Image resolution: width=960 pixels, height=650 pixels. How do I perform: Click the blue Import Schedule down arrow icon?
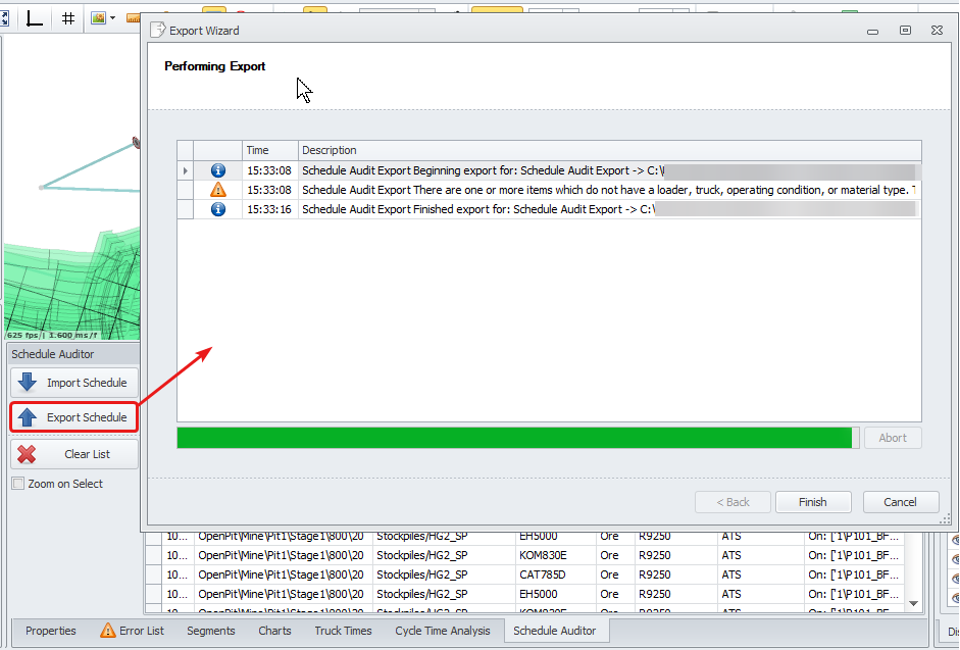point(27,382)
